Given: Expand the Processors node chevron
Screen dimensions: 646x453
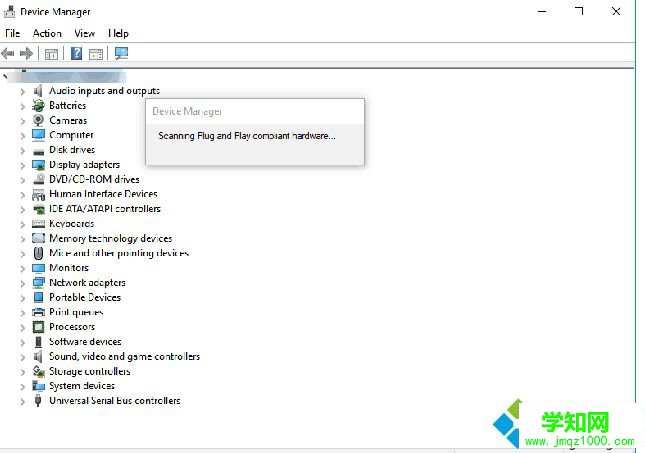Looking at the screenshot, I should (x=23, y=328).
